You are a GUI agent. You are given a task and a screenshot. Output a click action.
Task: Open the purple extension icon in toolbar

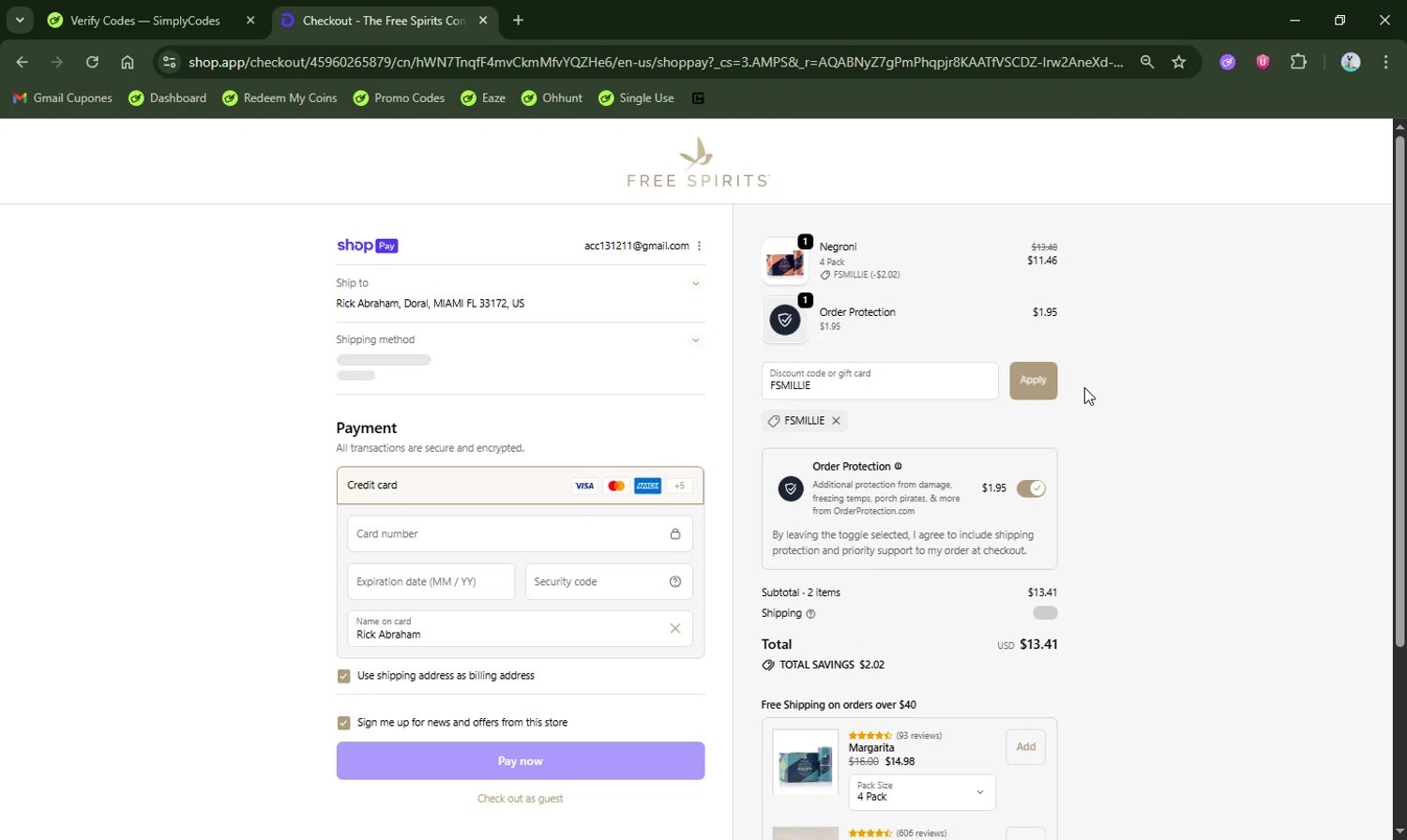(x=1227, y=62)
